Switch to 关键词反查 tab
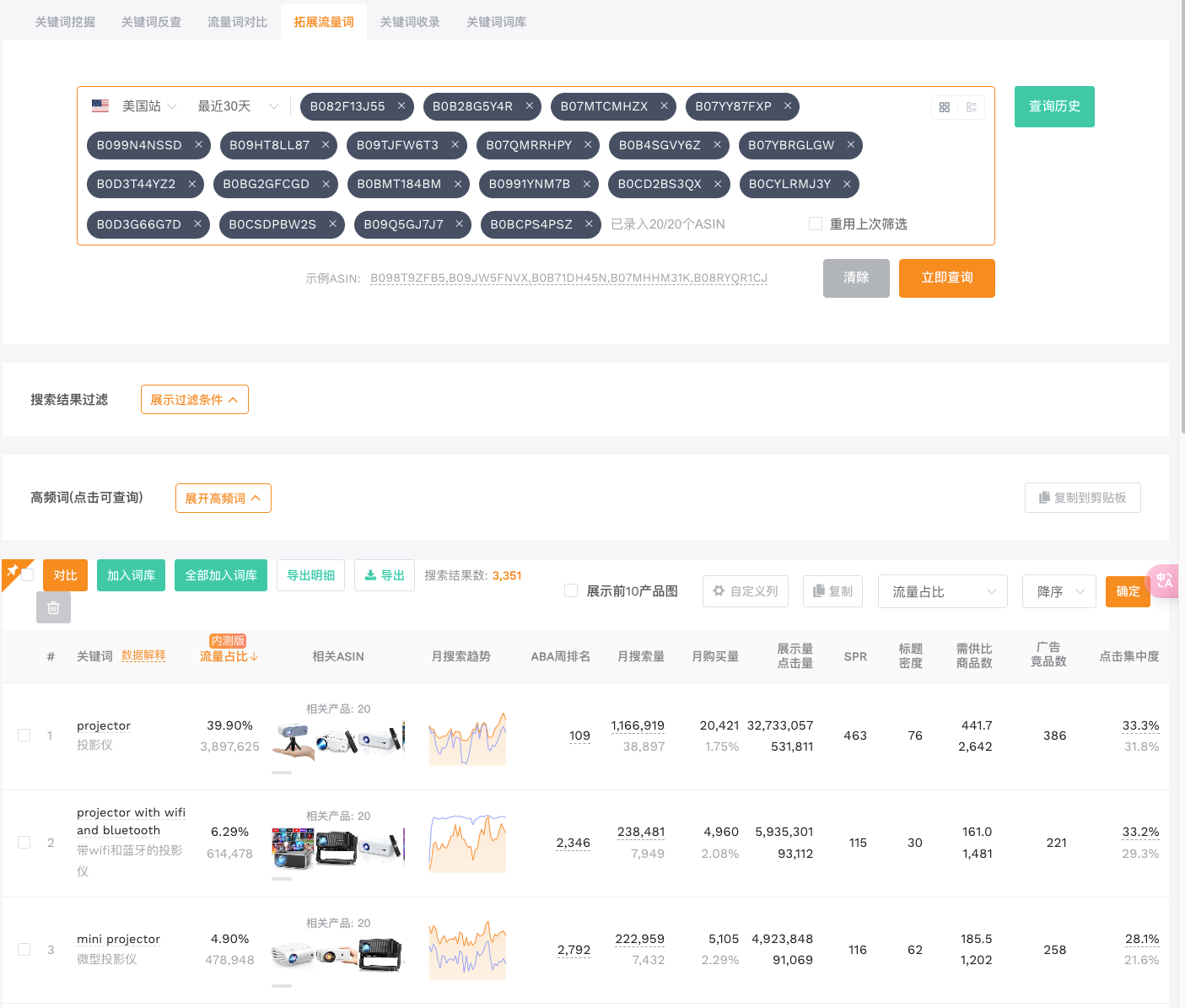This screenshot has height=1008, width=1185. (151, 22)
